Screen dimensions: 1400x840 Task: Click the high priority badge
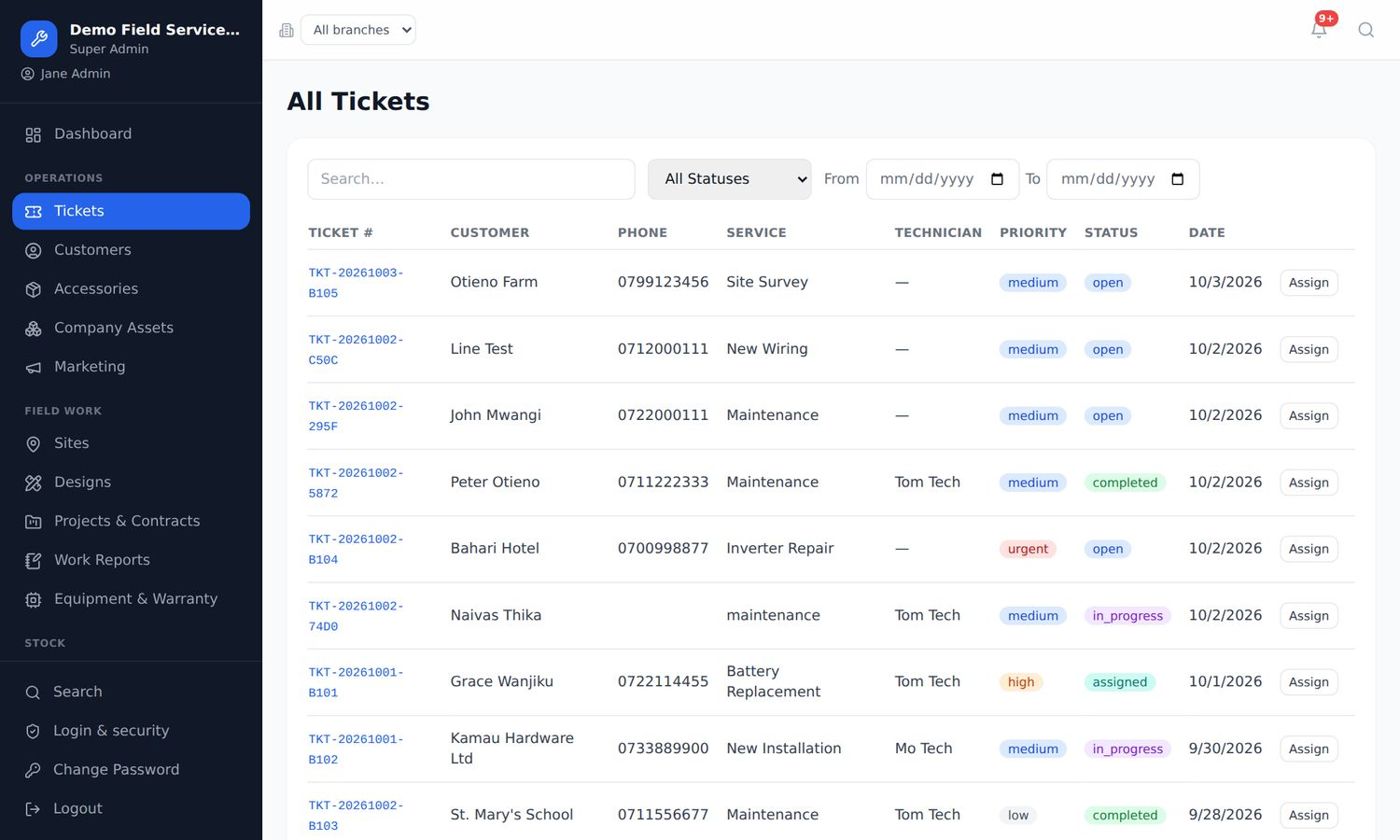click(x=1021, y=682)
